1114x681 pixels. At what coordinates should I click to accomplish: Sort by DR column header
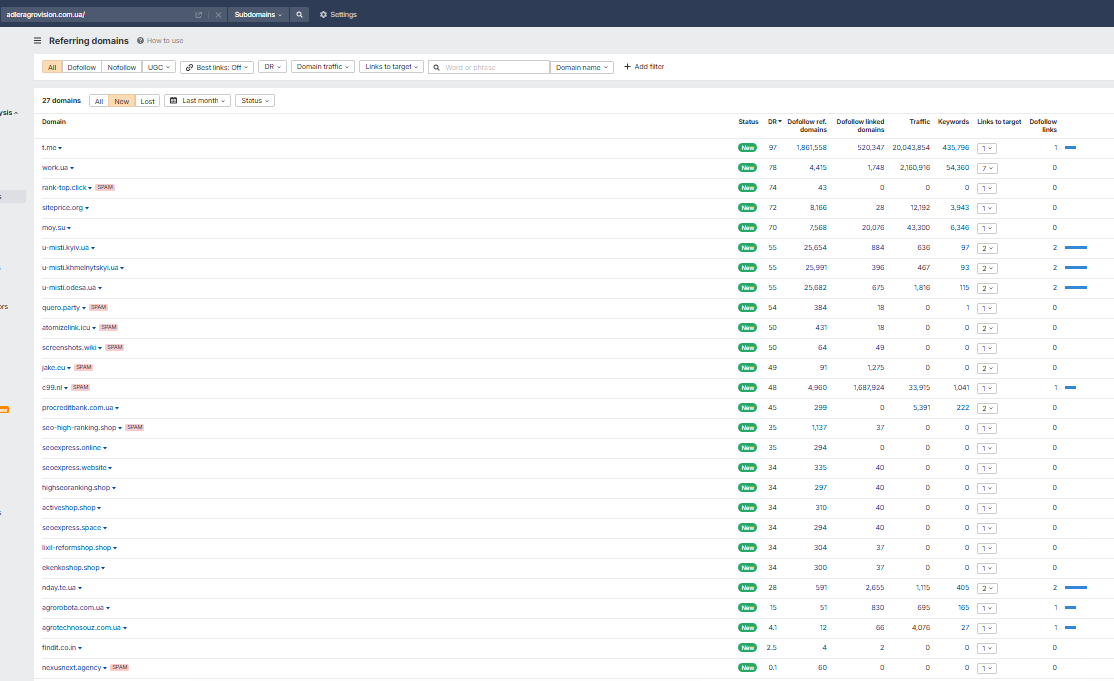coord(774,121)
